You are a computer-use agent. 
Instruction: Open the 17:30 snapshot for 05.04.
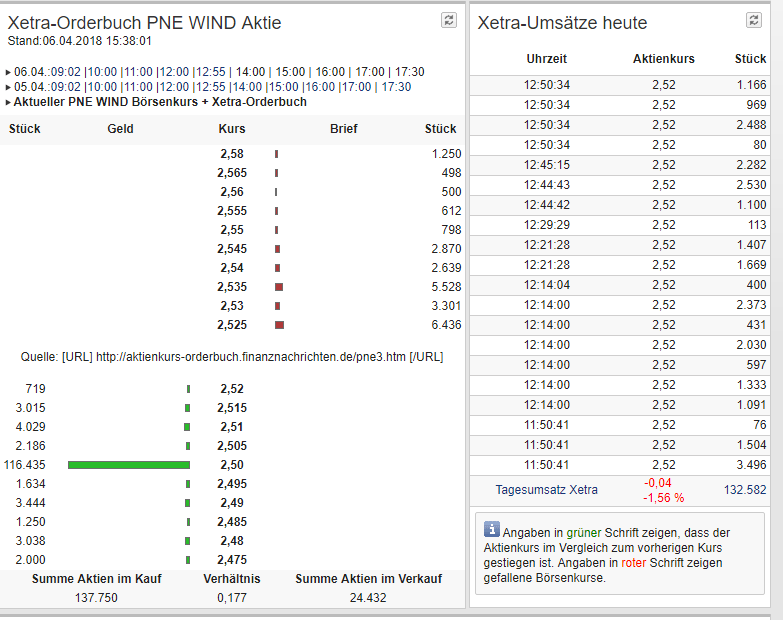[396, 87]
